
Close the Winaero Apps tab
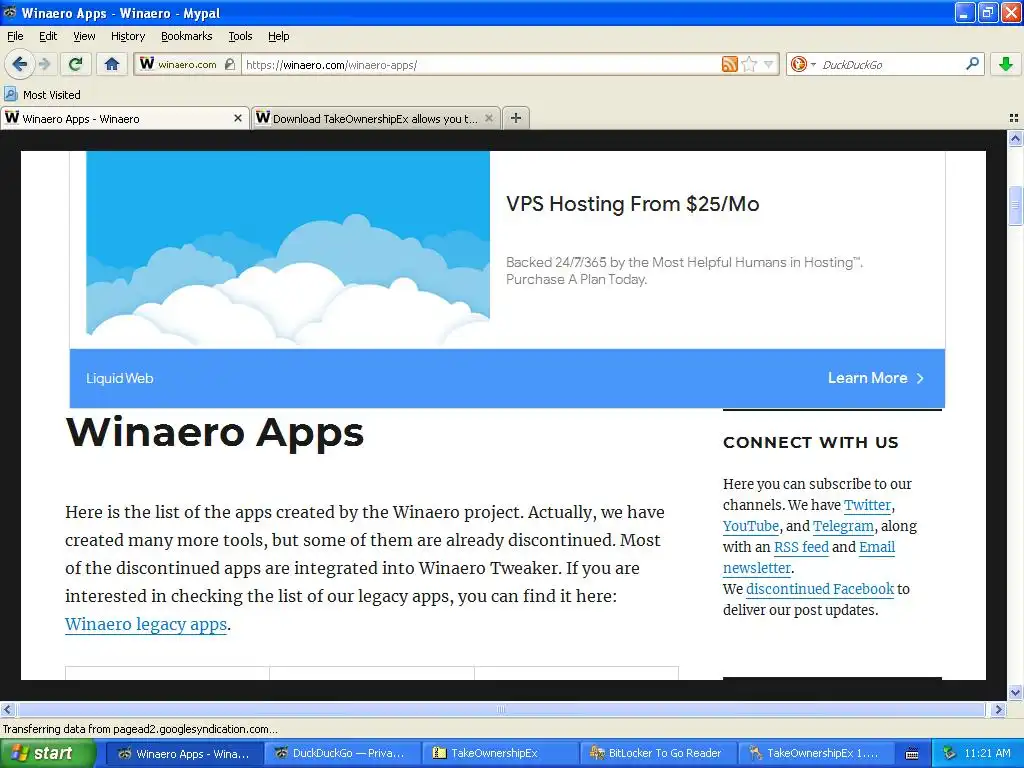pos(238,118)
